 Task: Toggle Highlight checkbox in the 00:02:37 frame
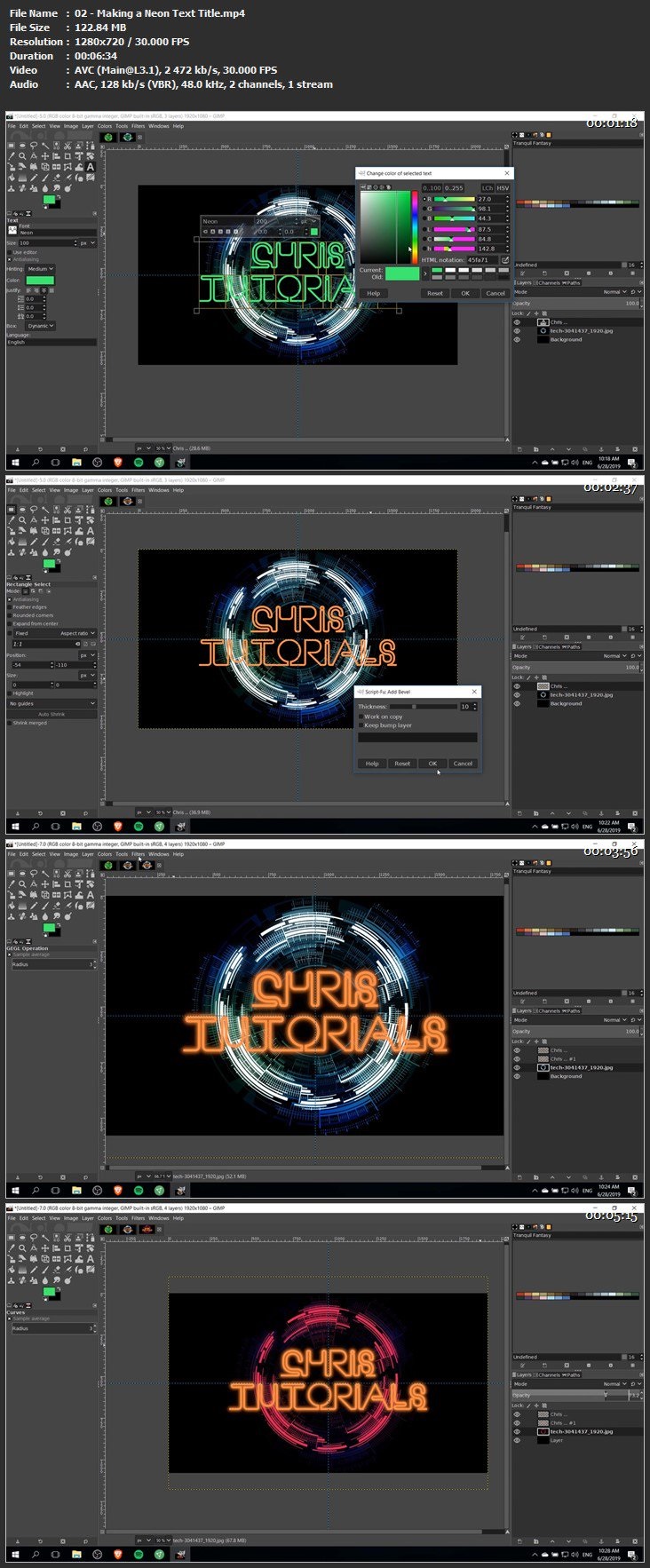[x=10, y=693]
